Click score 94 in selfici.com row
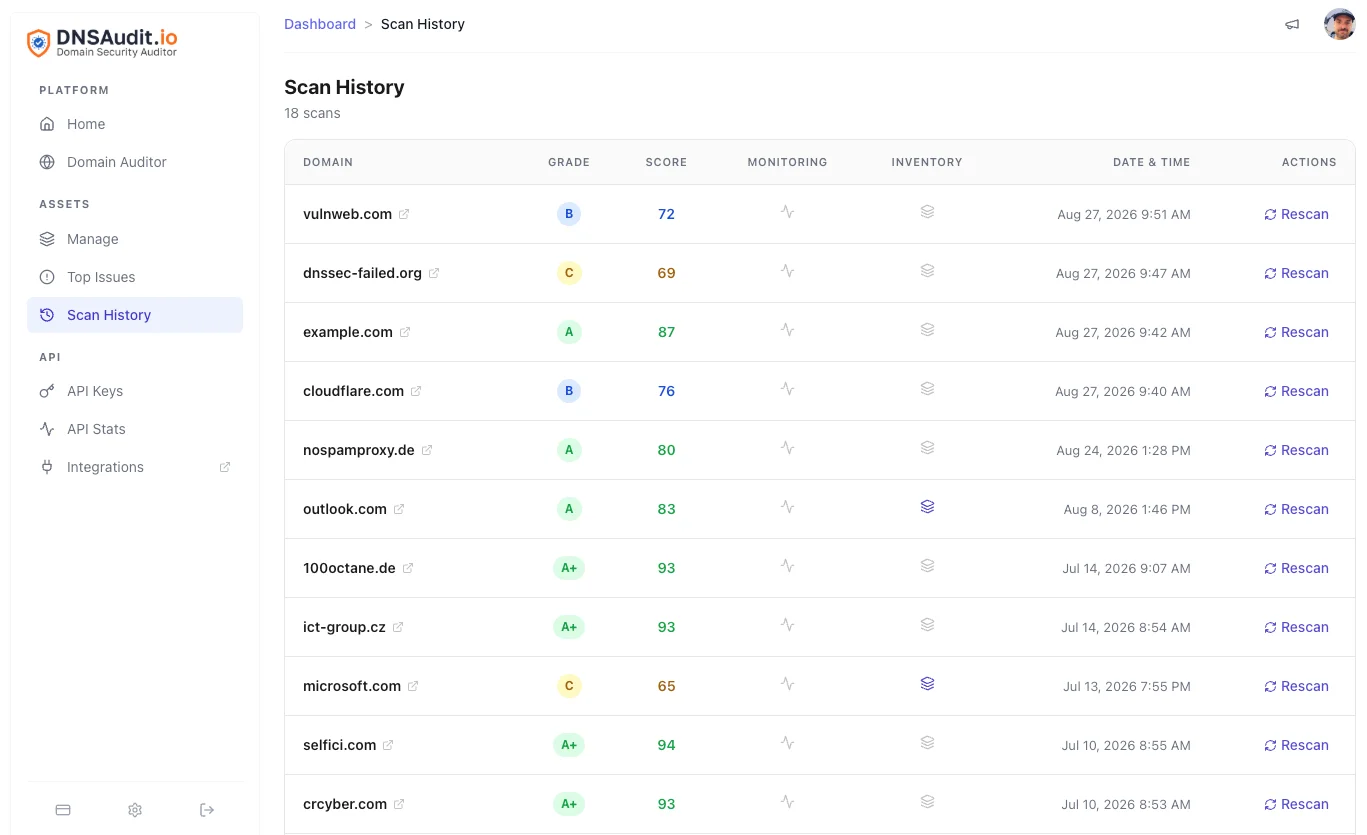This screenshot has height=835, width=1367. click(666, 745)
